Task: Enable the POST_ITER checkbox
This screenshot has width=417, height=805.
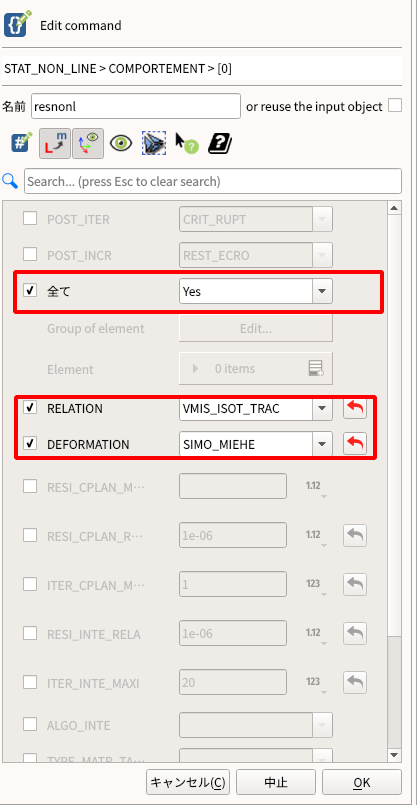Action: (x=30, y=219)
